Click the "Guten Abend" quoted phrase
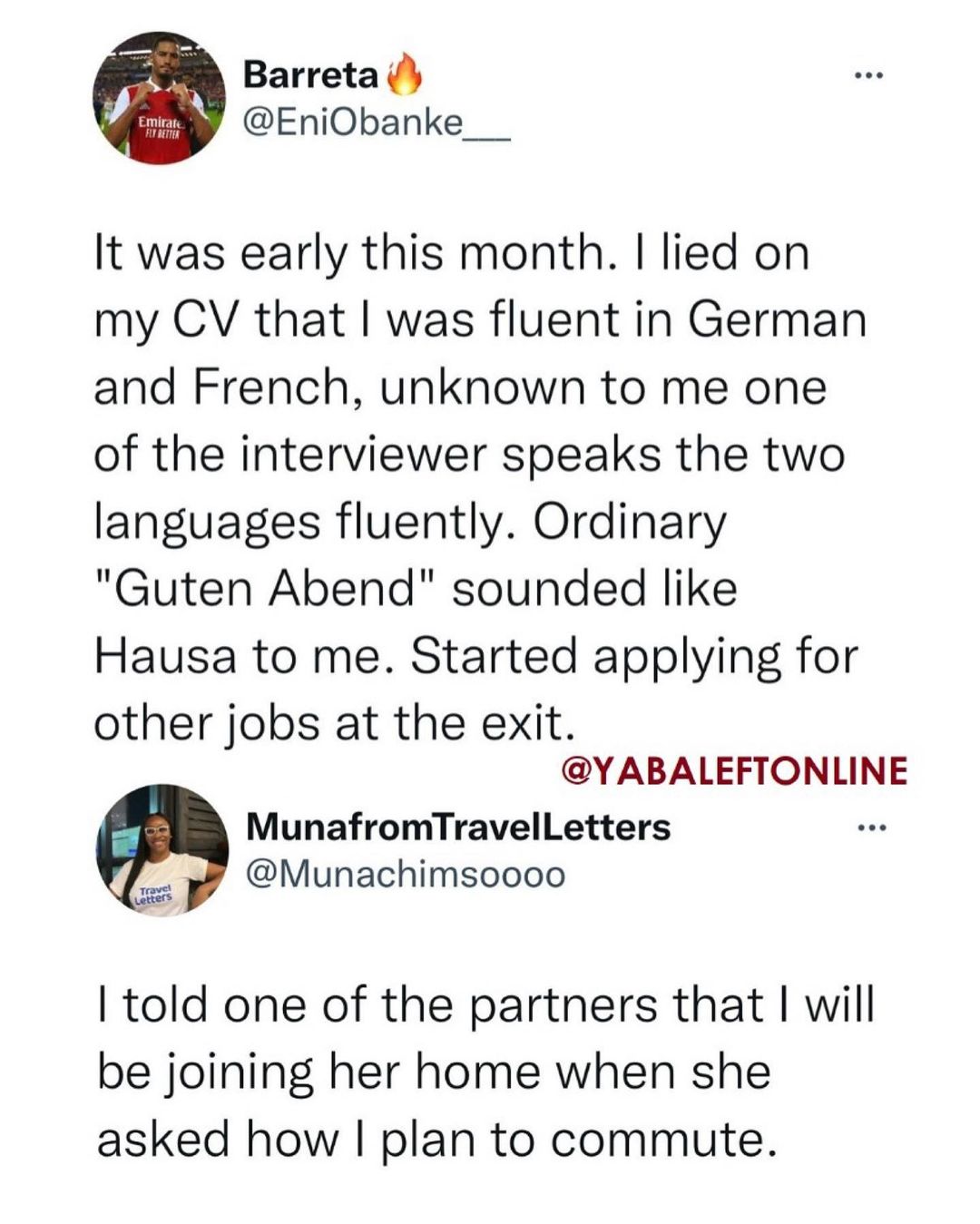The image size is (980, 1224). pyautogui.click(x=265, y=589)
